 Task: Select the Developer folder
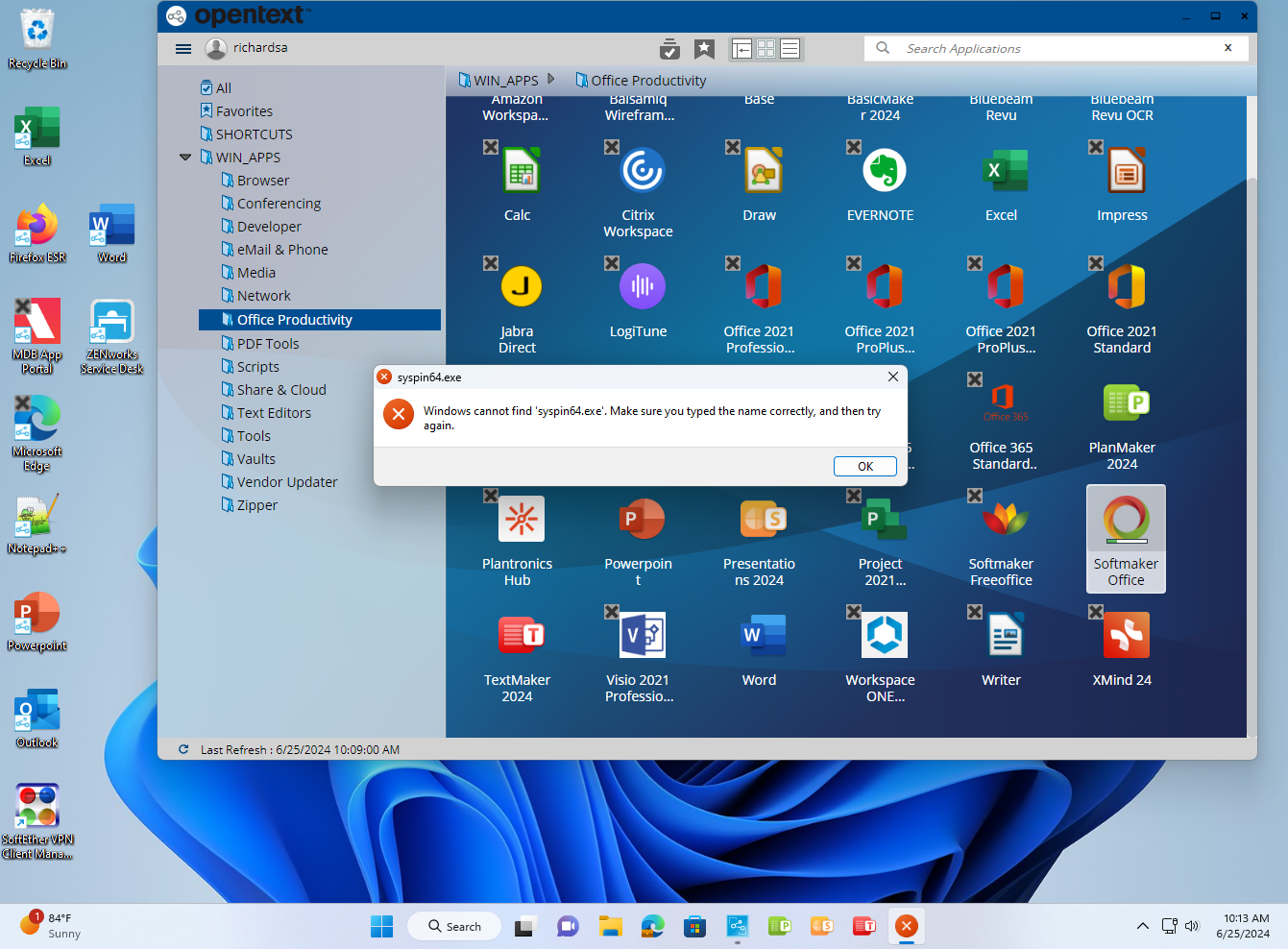coord(261,227)
